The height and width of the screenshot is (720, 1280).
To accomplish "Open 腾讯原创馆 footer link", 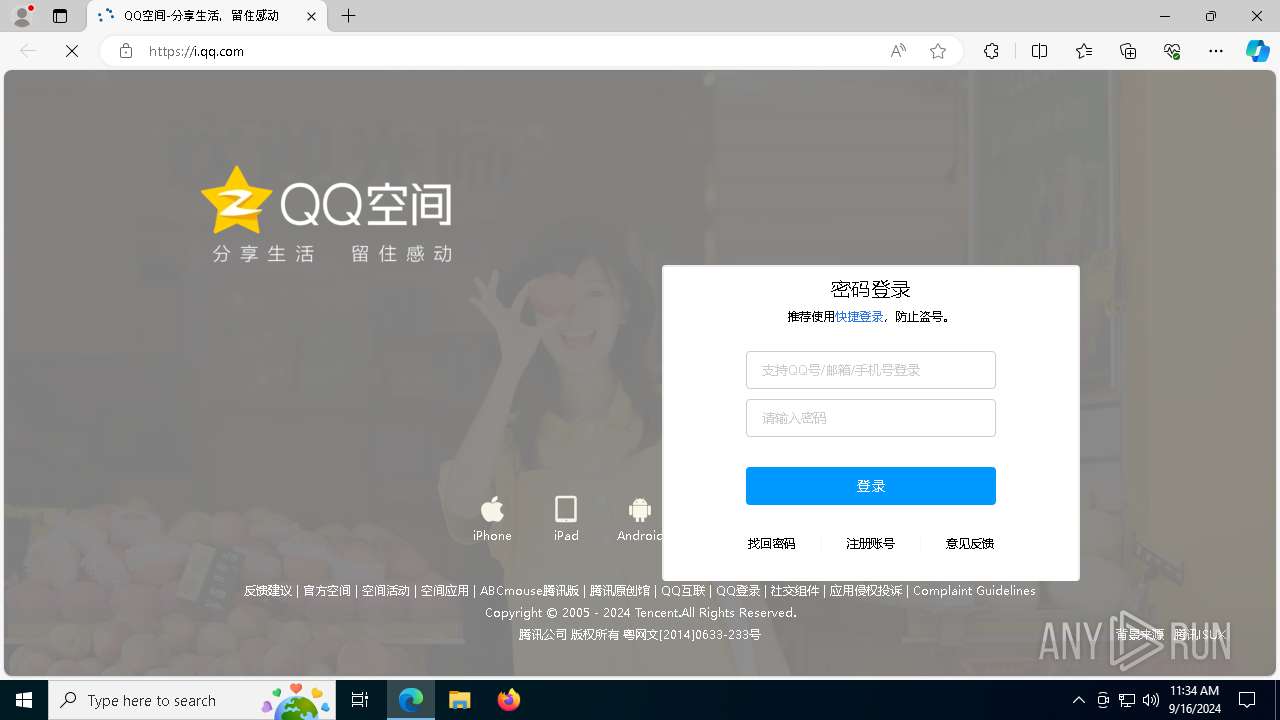I will pyautogui.click(x=620, y=591).
